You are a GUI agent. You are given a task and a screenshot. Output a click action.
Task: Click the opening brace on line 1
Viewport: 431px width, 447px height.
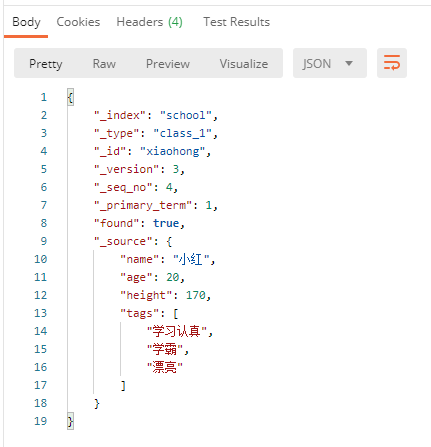(70, 97)
